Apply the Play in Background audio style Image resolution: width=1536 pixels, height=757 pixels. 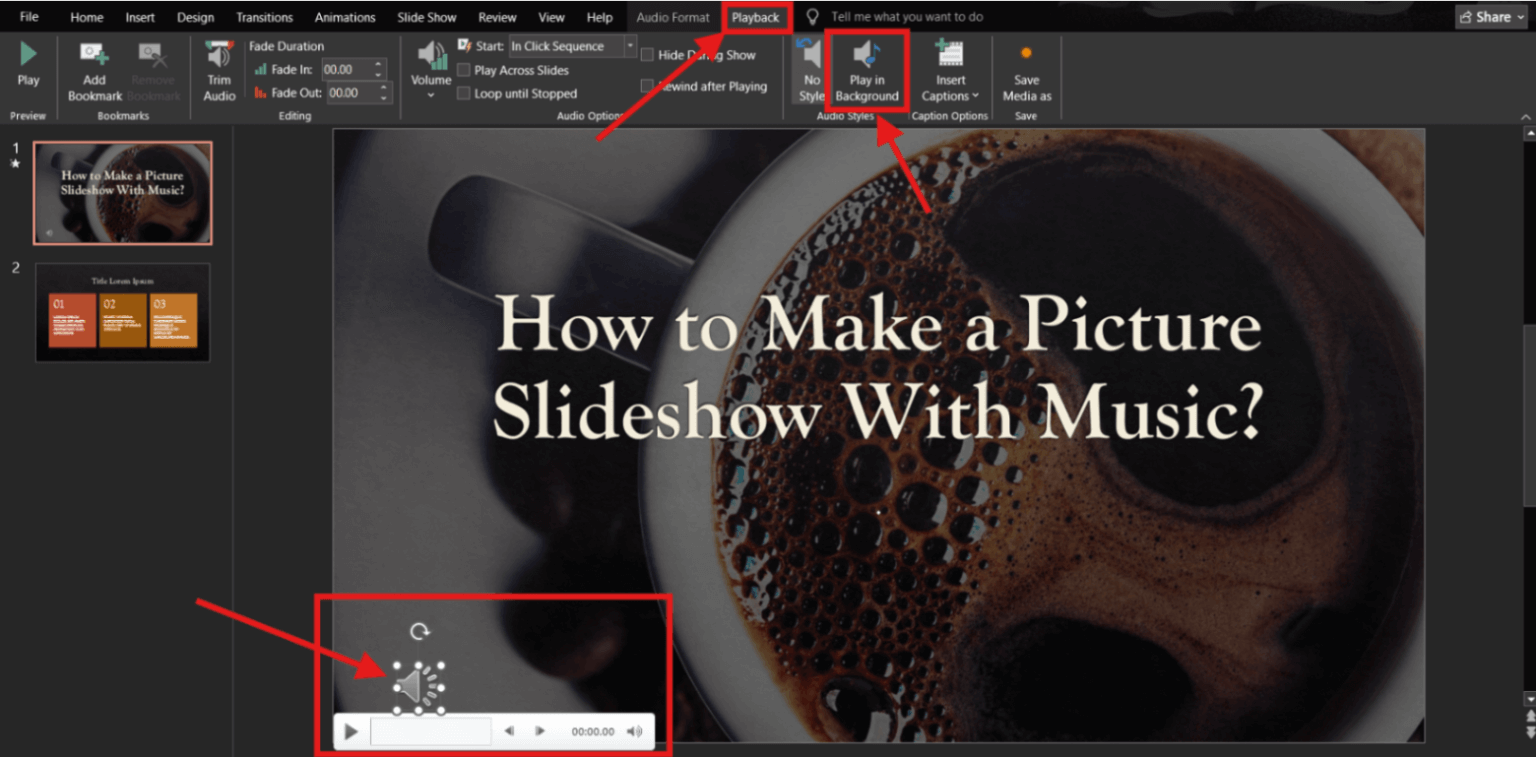coord(866,70)
